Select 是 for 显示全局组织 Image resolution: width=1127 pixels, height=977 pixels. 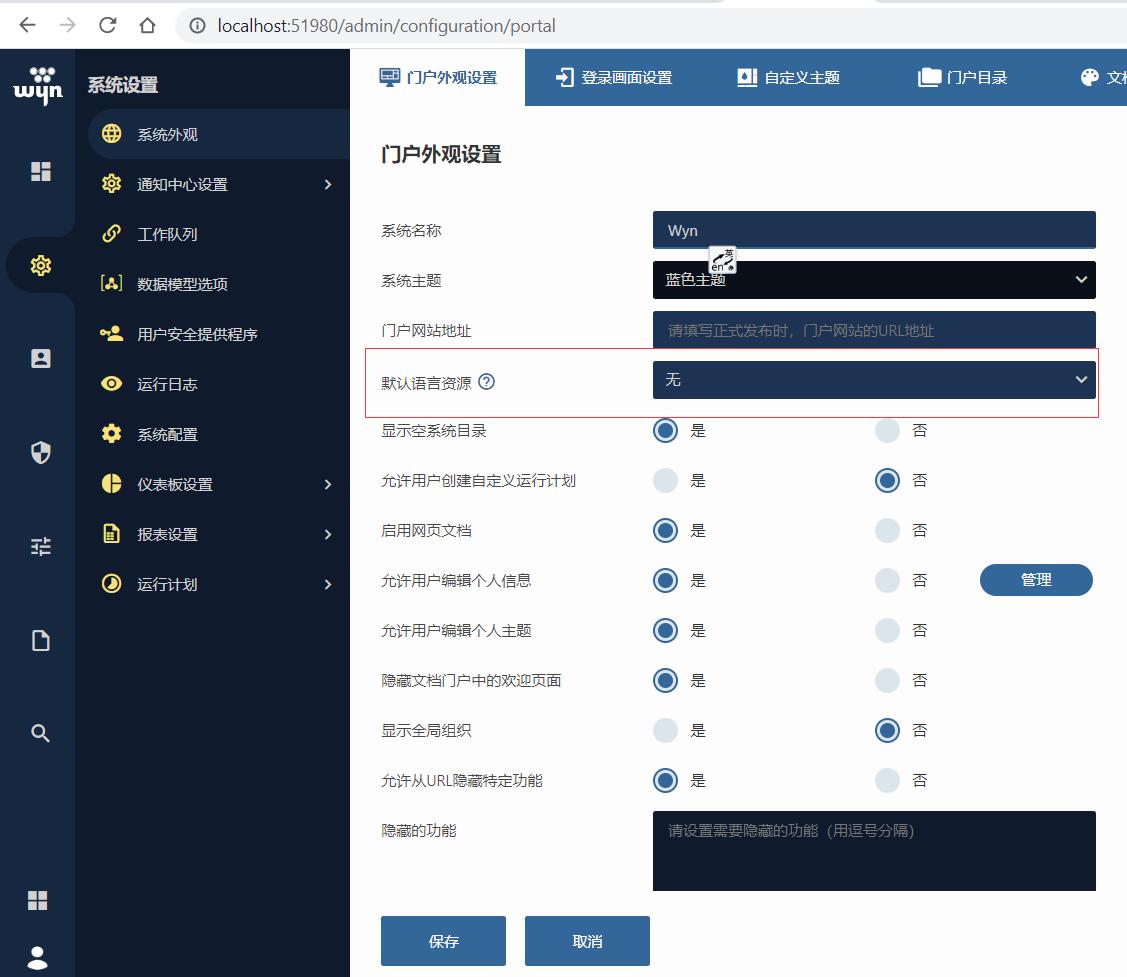(665, 730)
